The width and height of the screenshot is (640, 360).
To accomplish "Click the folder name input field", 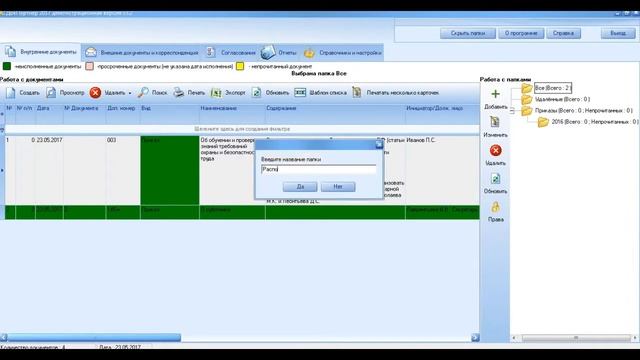I will pyautogui.click(x=318, y=169).
